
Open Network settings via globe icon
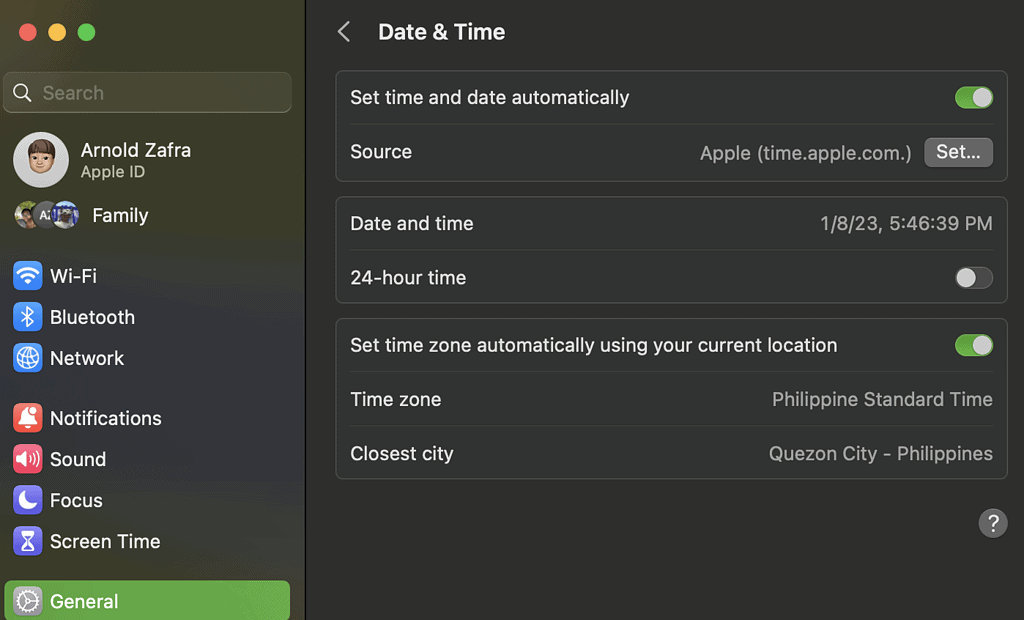[x=28, y=358]
